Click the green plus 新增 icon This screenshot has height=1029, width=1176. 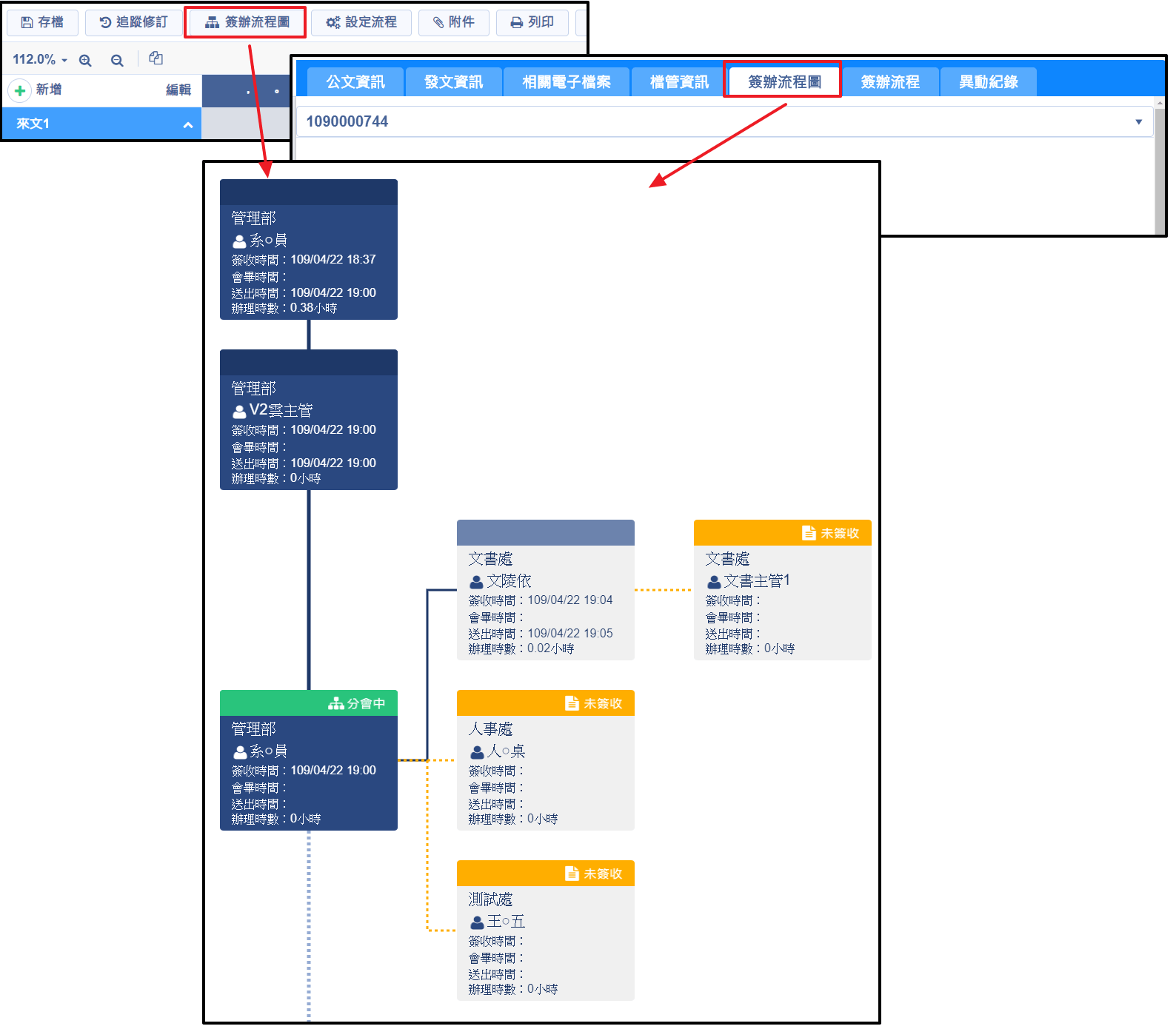point(20,90)
